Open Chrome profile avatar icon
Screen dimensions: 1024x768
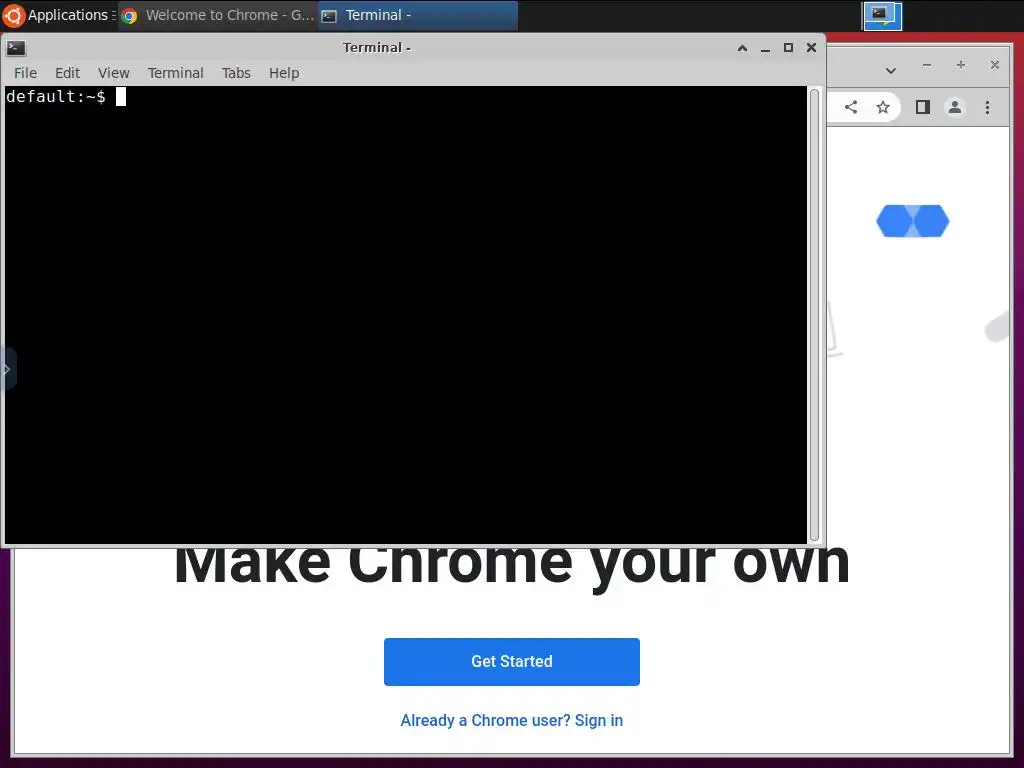point(955,107)
